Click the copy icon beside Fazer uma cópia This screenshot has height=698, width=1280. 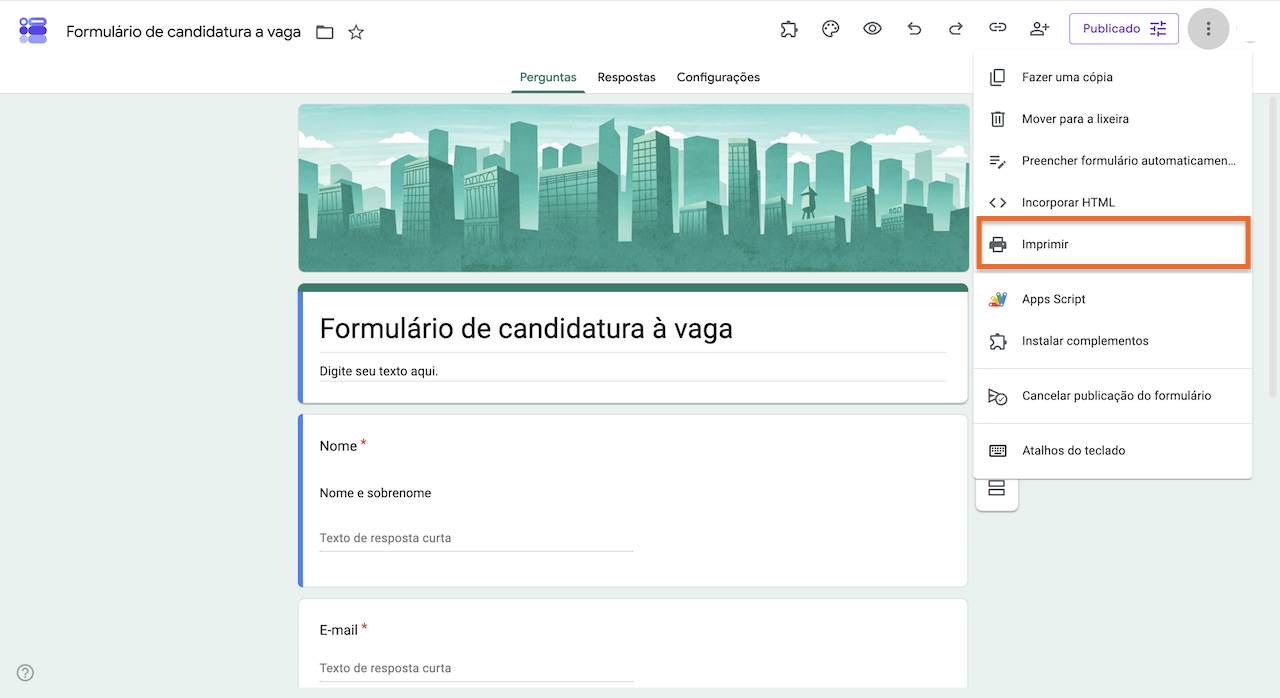[997, 77]
